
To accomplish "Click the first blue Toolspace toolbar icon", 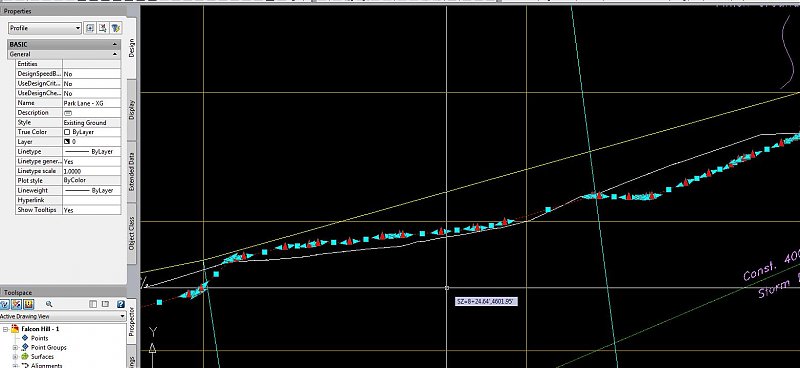I will click(x=5, y=304).
